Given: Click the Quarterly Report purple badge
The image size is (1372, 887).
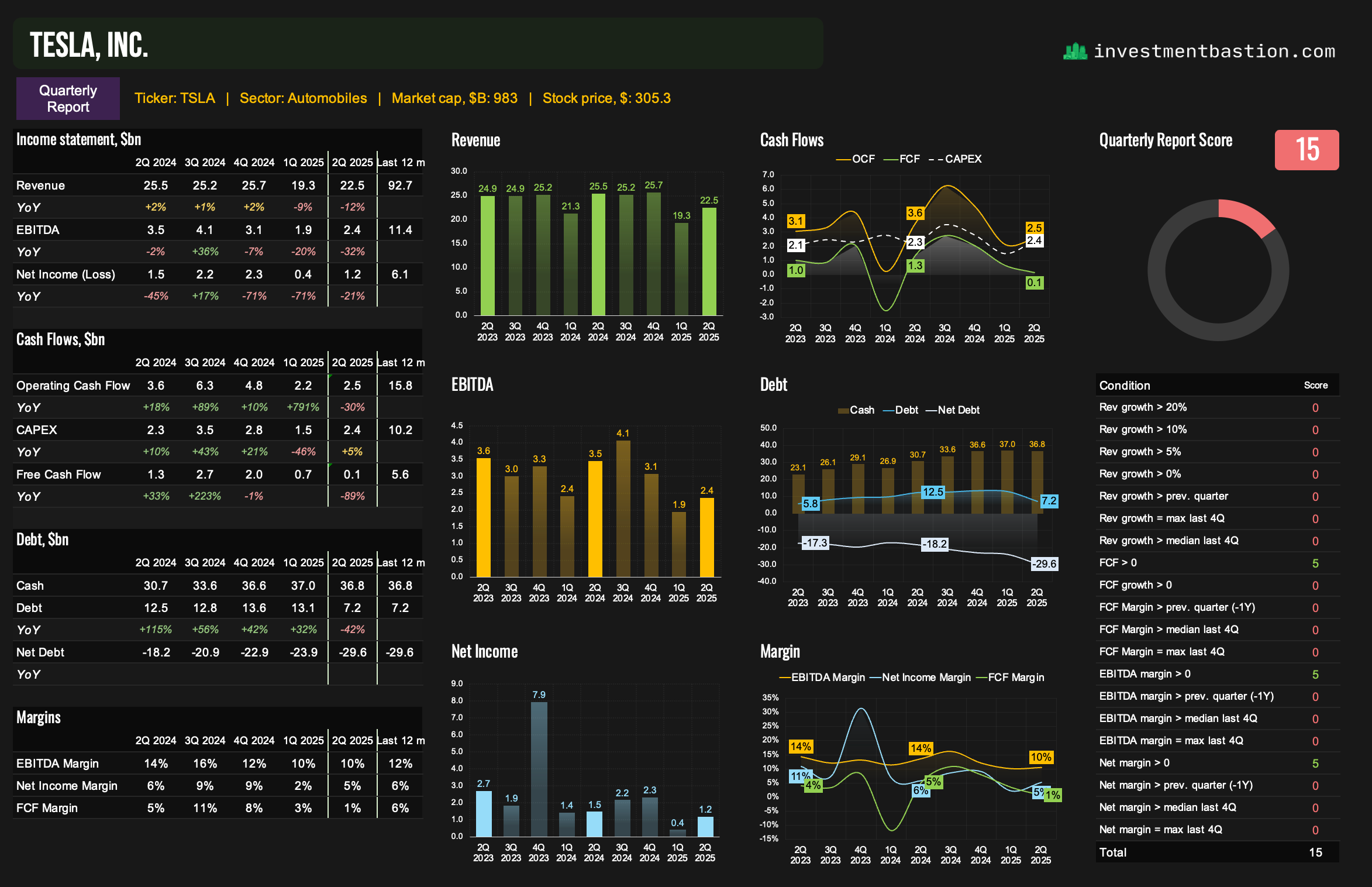Looking at the screenshot, I should [x=68, y=98].
